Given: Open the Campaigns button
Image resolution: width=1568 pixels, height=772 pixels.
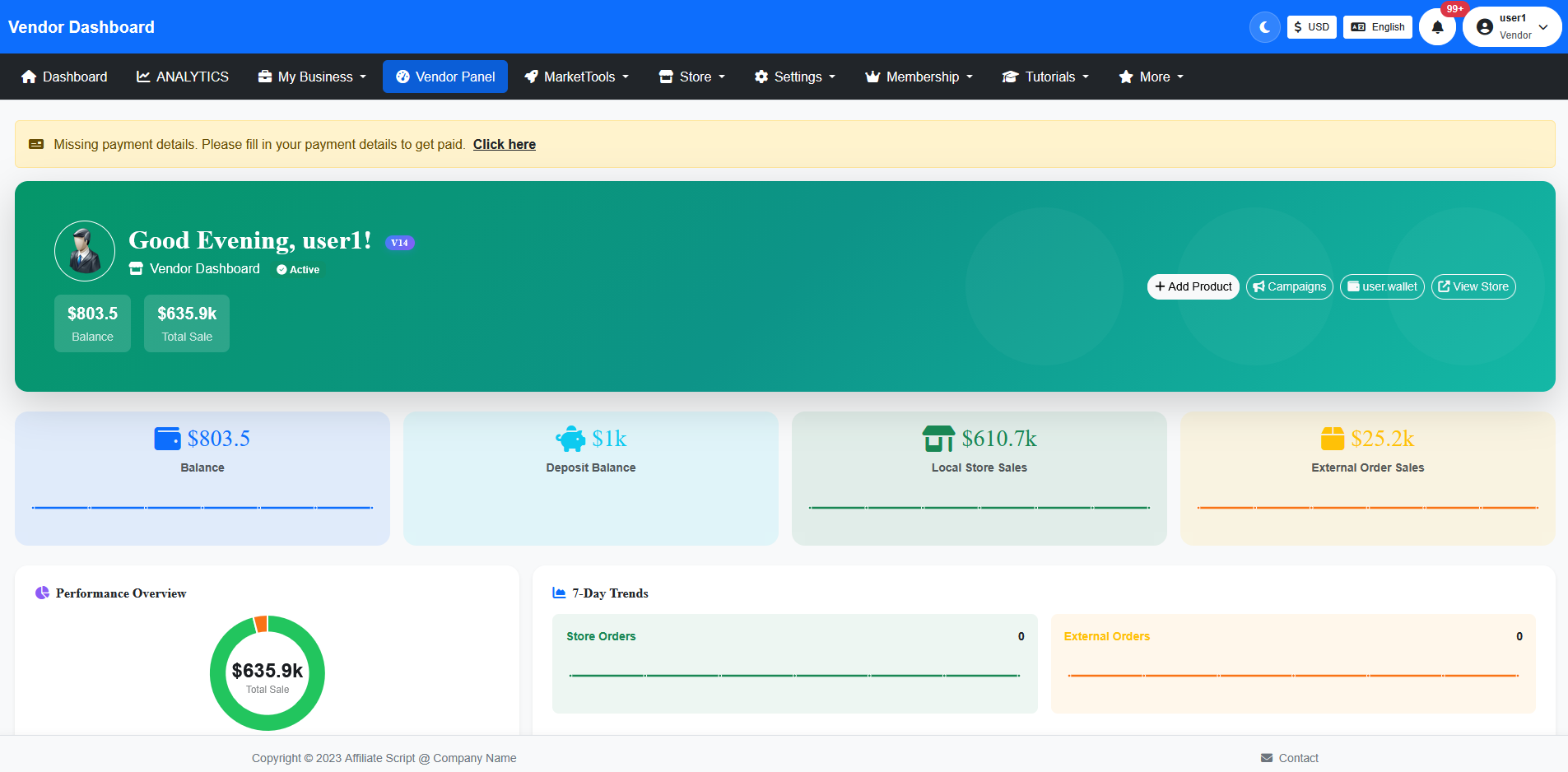Looking at the screenshot, I should click(1289, 286).
